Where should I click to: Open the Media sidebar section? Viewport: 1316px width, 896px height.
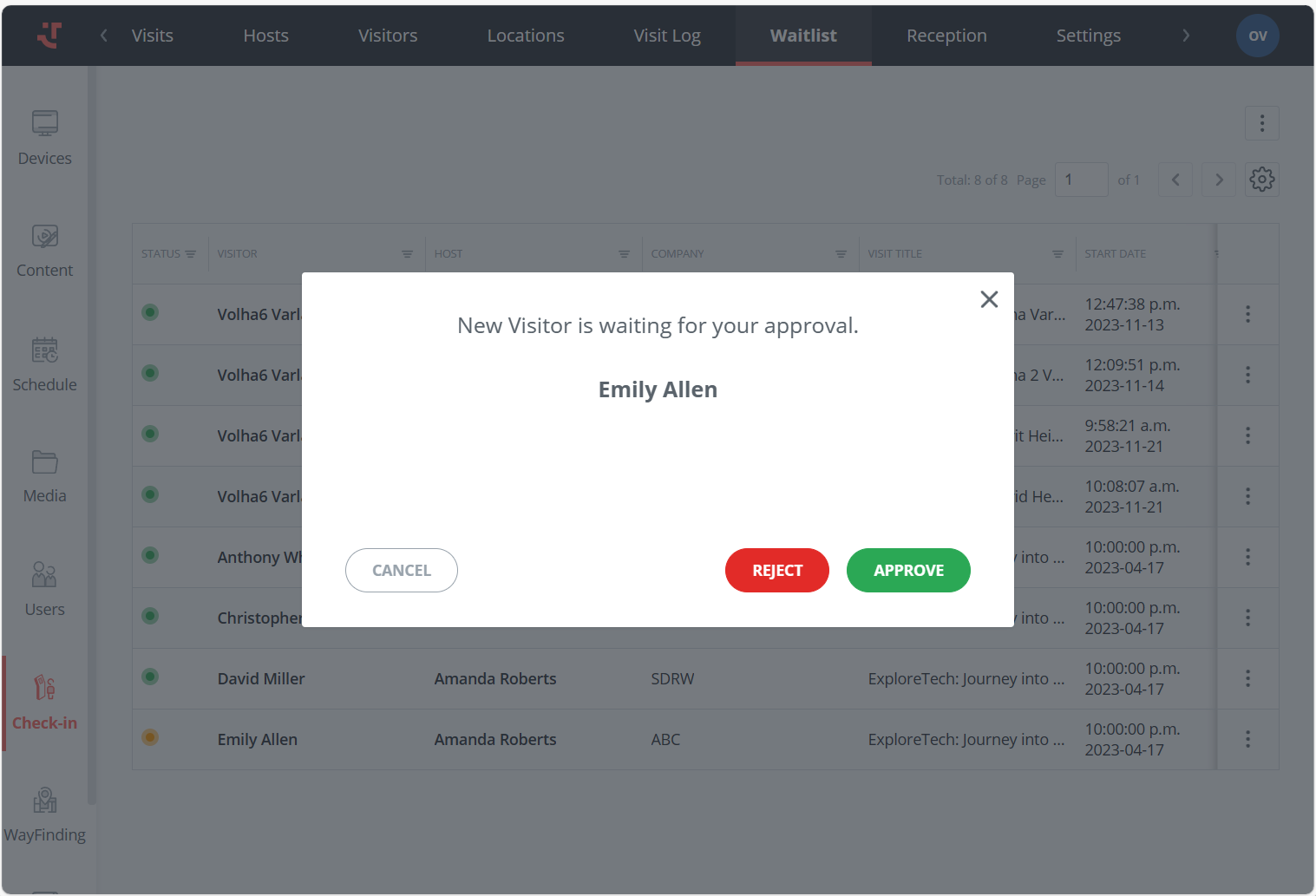coord(44,476)
